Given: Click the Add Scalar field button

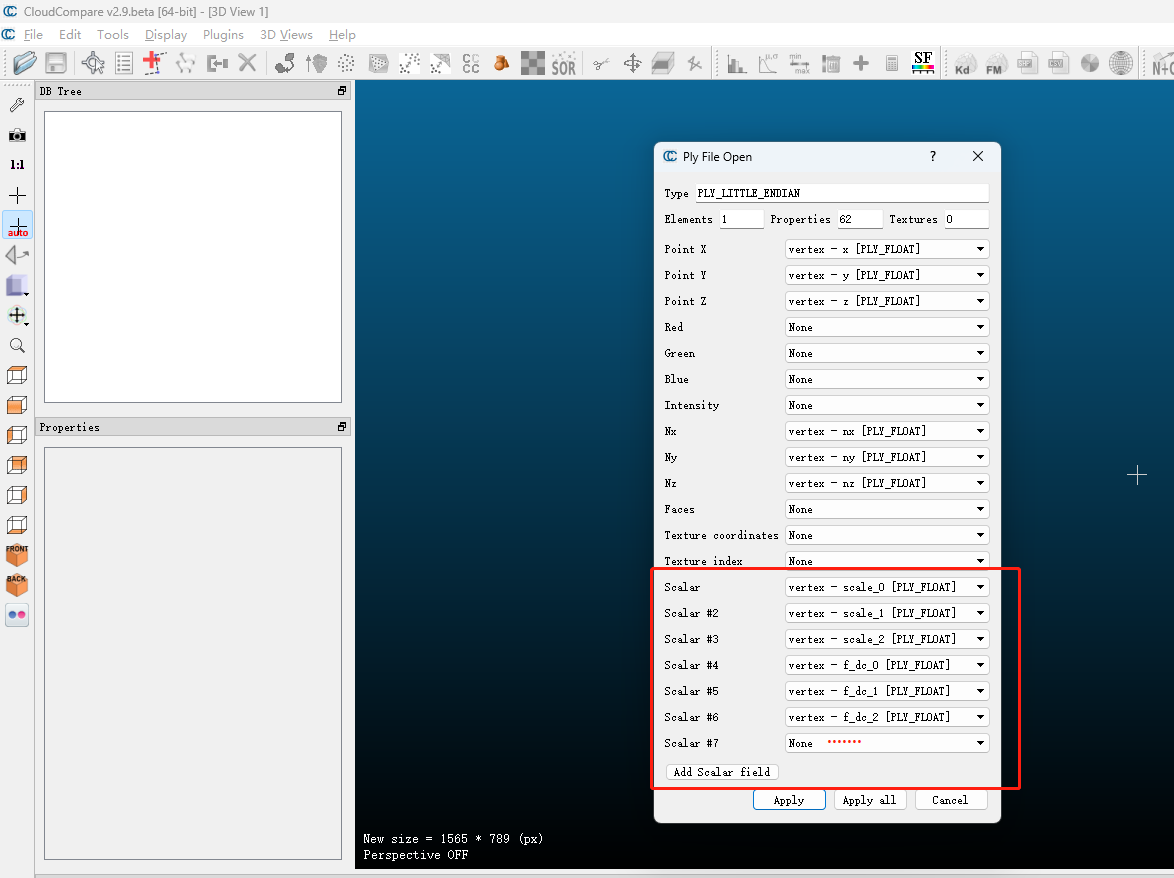Looking at the screenshot, I should coord(722,772).
